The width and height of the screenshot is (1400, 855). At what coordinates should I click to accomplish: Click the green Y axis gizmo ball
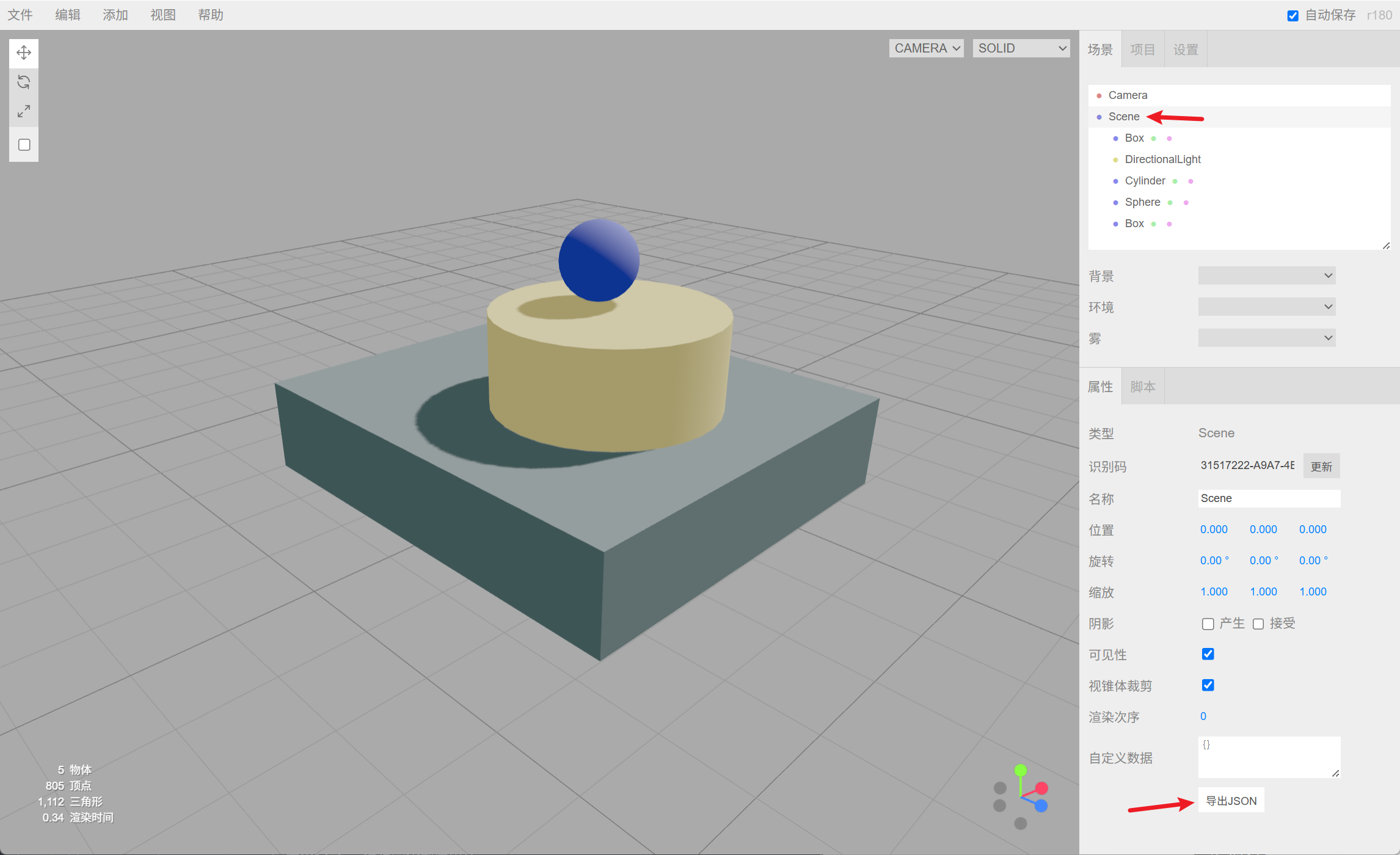point(1020,770)
